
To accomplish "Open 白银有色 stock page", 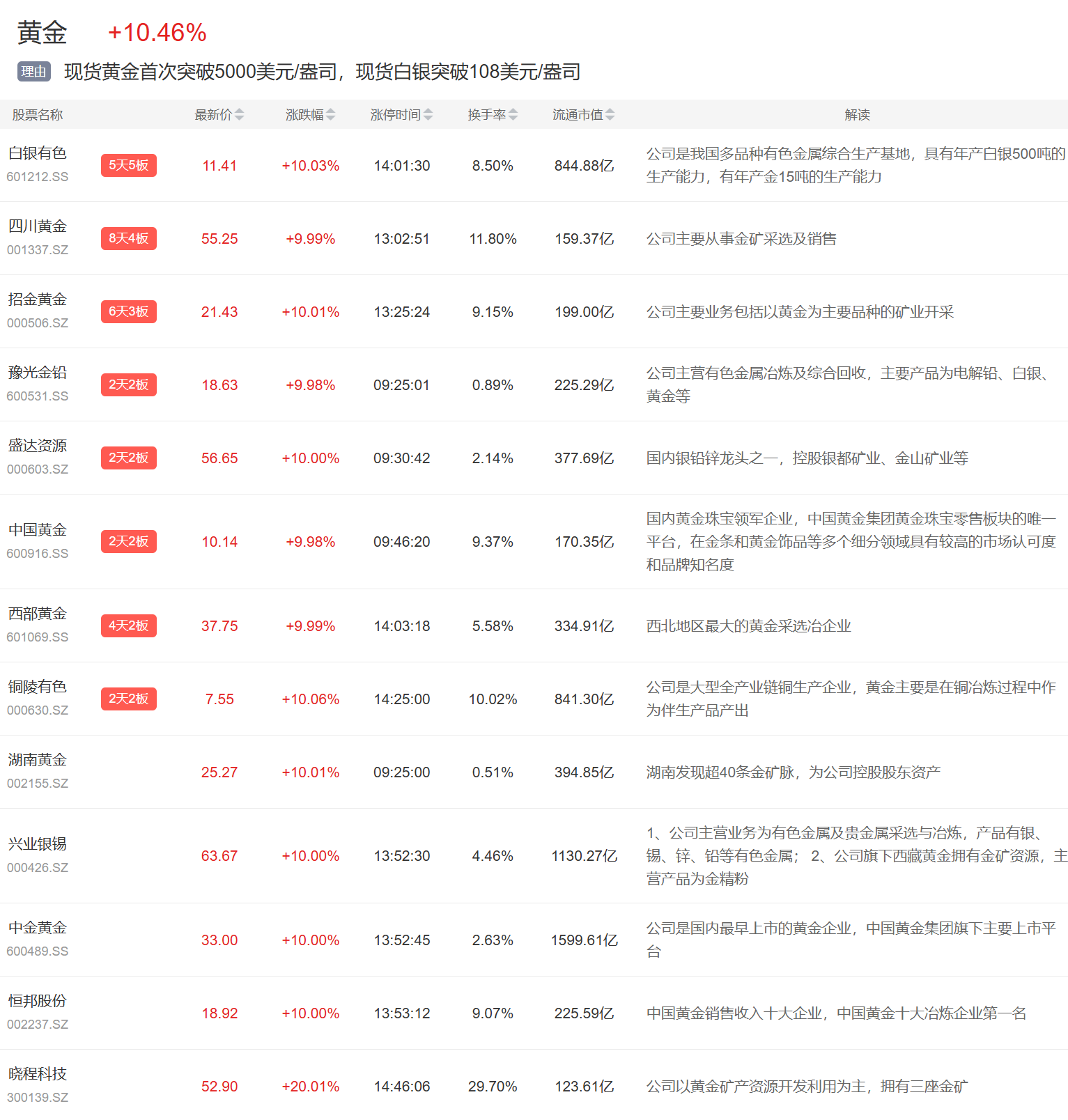I will [38, 154].
